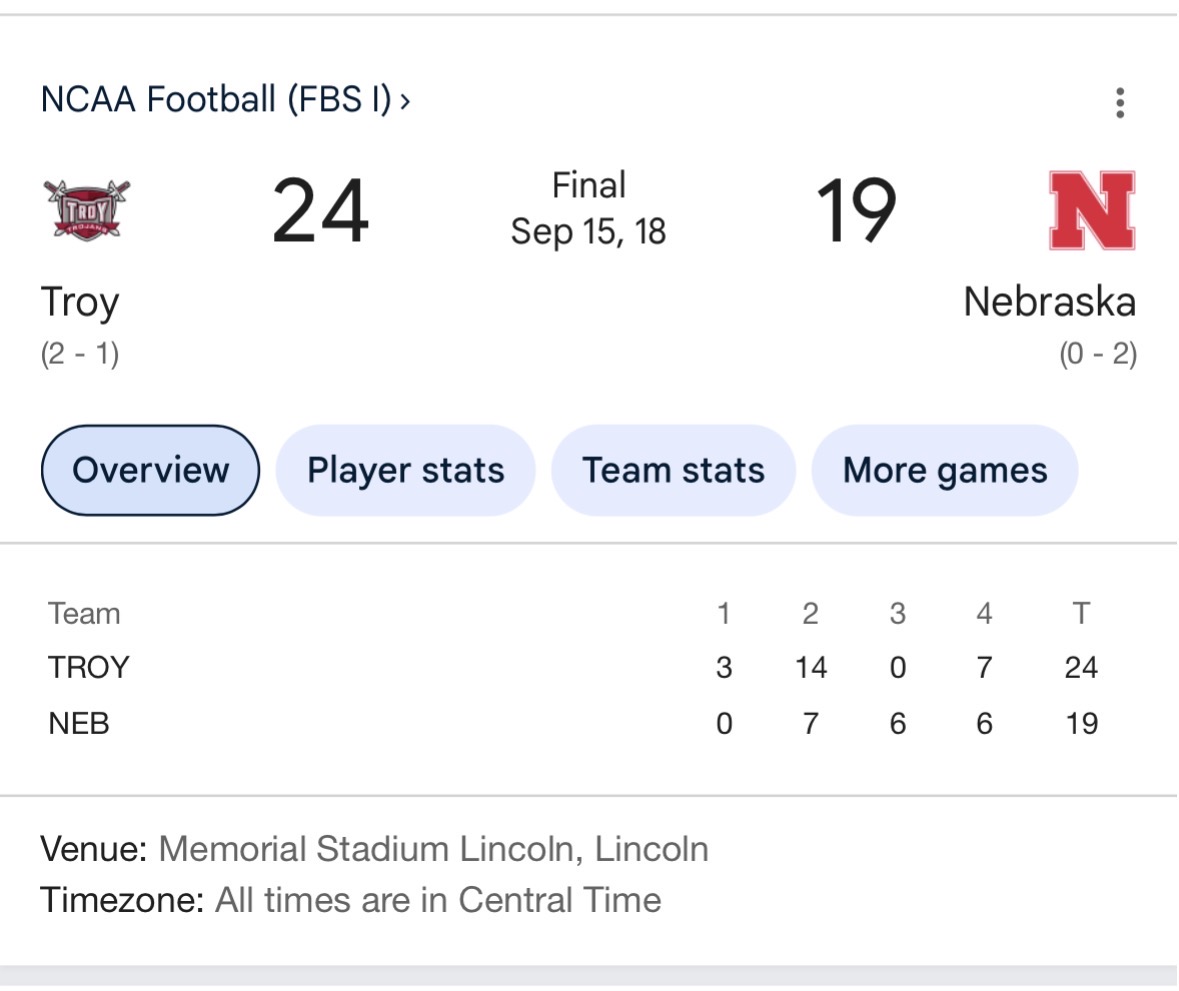
Task: Expand the NCAA Football (FBS I) chevron
Action: tap(405, 101)
